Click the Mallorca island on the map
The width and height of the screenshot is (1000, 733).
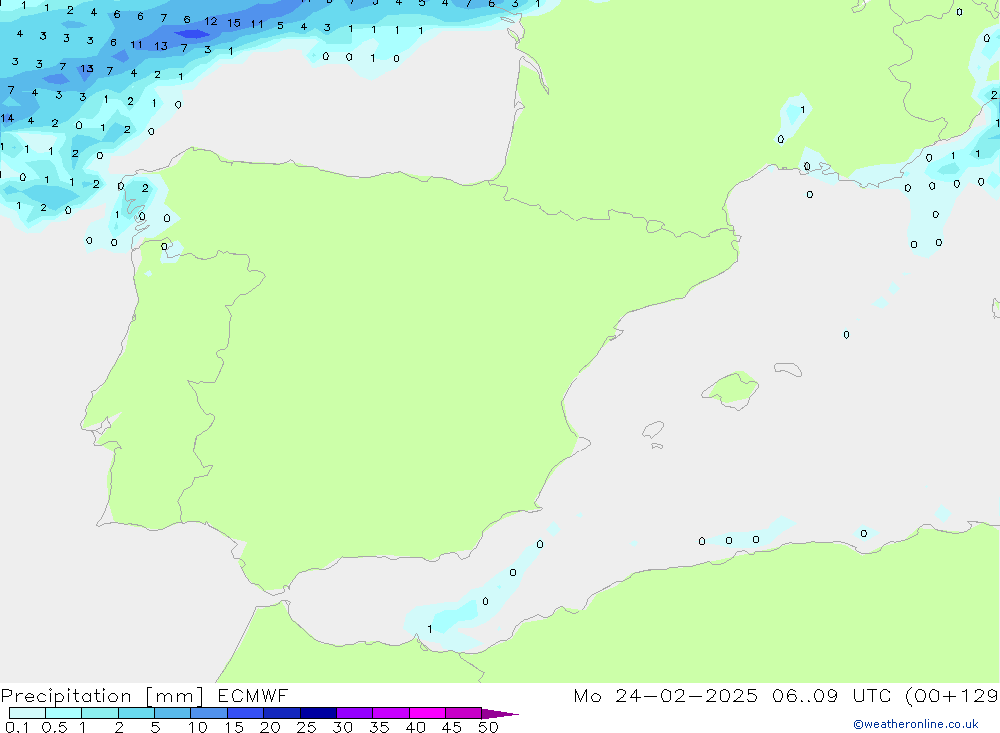(x=731, y=389)
